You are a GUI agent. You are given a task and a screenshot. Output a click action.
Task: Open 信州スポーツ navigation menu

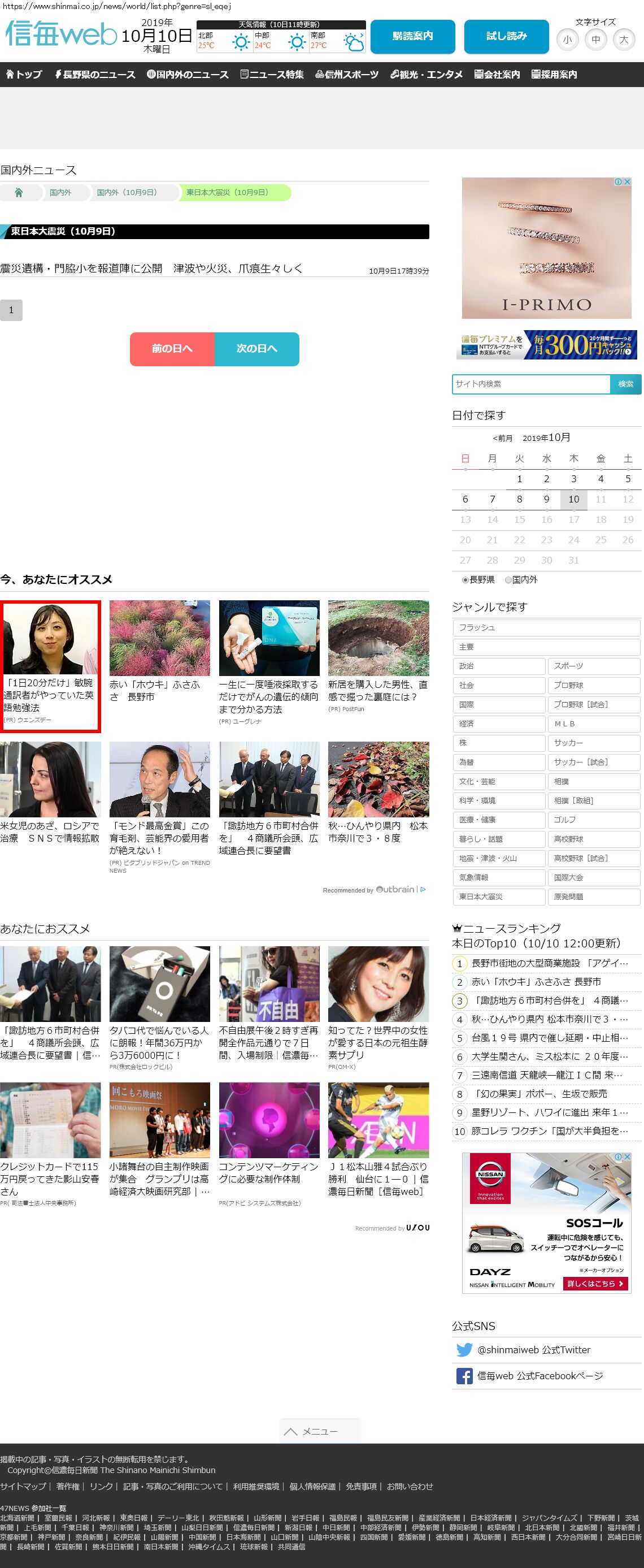[347, 74]
